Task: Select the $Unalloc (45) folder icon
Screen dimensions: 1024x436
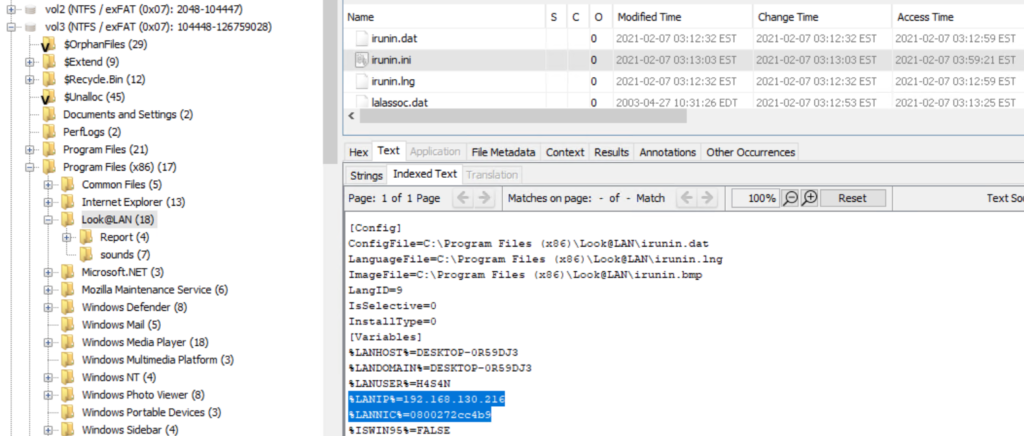Action: point(49,97)
